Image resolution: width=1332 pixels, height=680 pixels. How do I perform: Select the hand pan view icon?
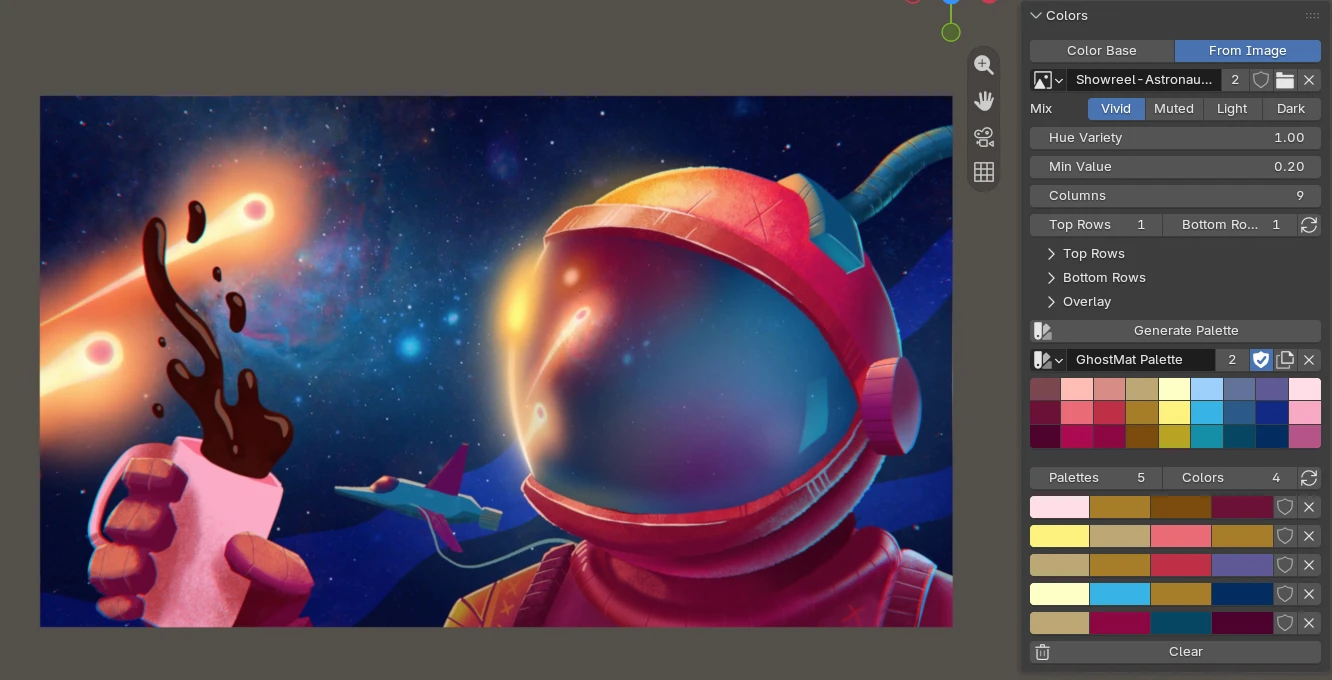984,101
